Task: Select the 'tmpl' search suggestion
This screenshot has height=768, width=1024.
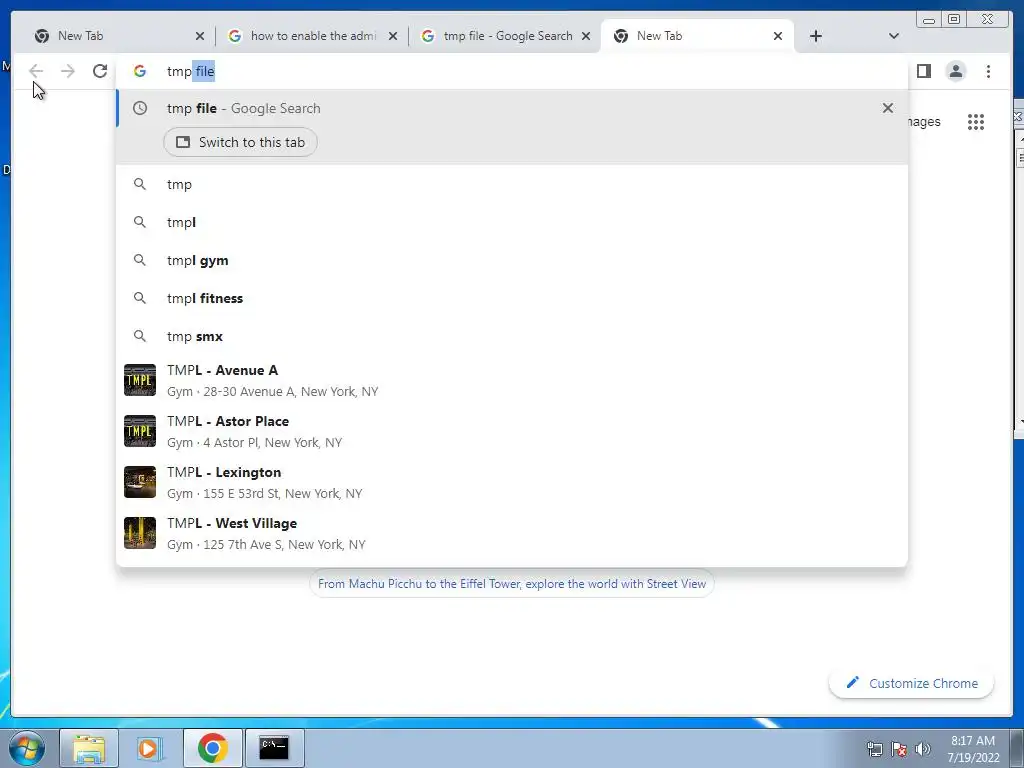Action: 512,222
